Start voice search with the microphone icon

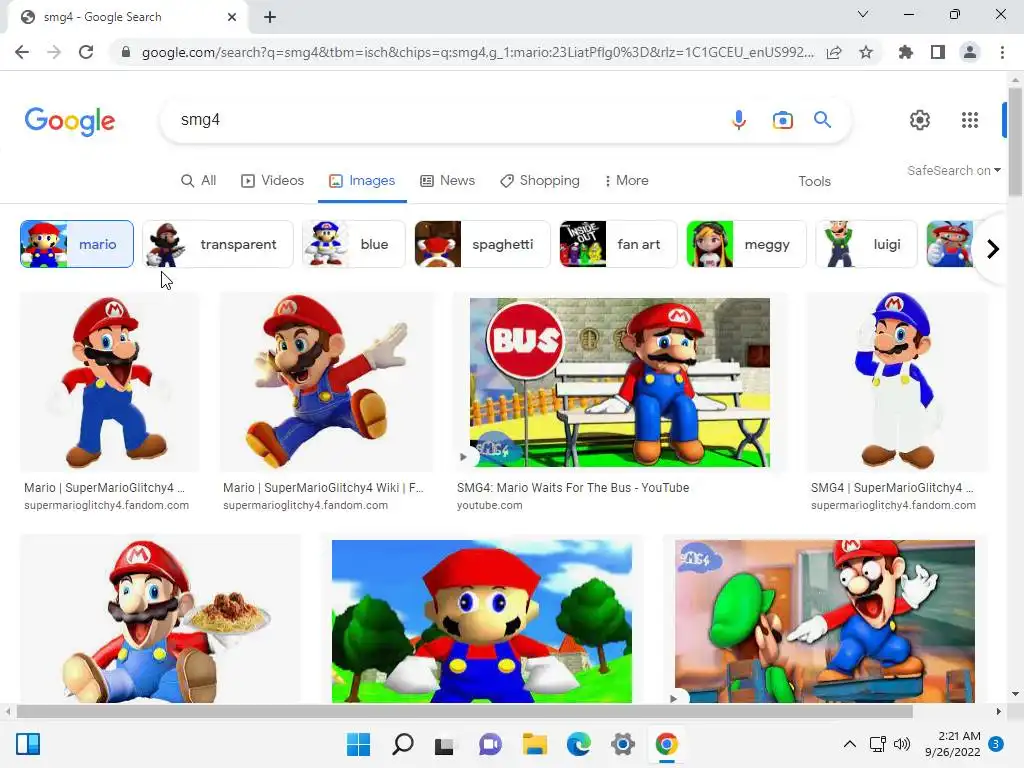tap(739, 120)
